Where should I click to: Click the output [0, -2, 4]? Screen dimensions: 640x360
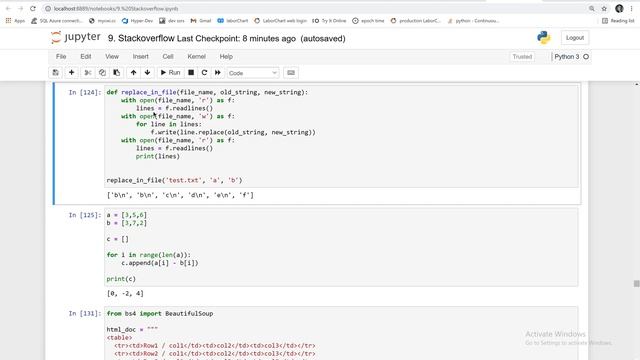pyautogui.click(x=125, y=293)
